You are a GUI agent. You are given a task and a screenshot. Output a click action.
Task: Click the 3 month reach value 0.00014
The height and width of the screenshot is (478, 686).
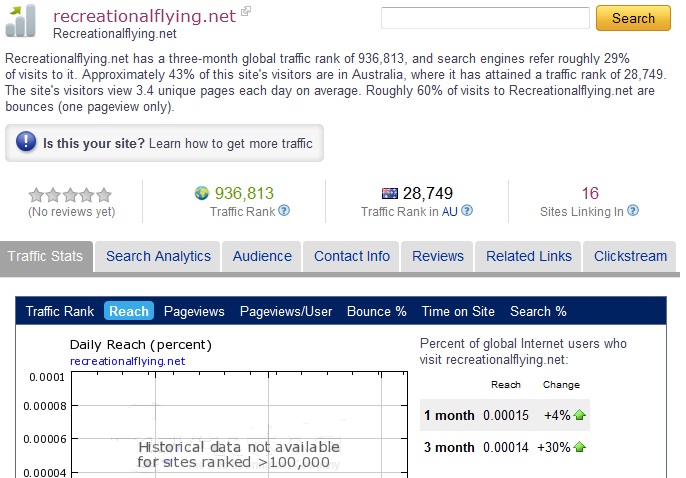point(506,447)
